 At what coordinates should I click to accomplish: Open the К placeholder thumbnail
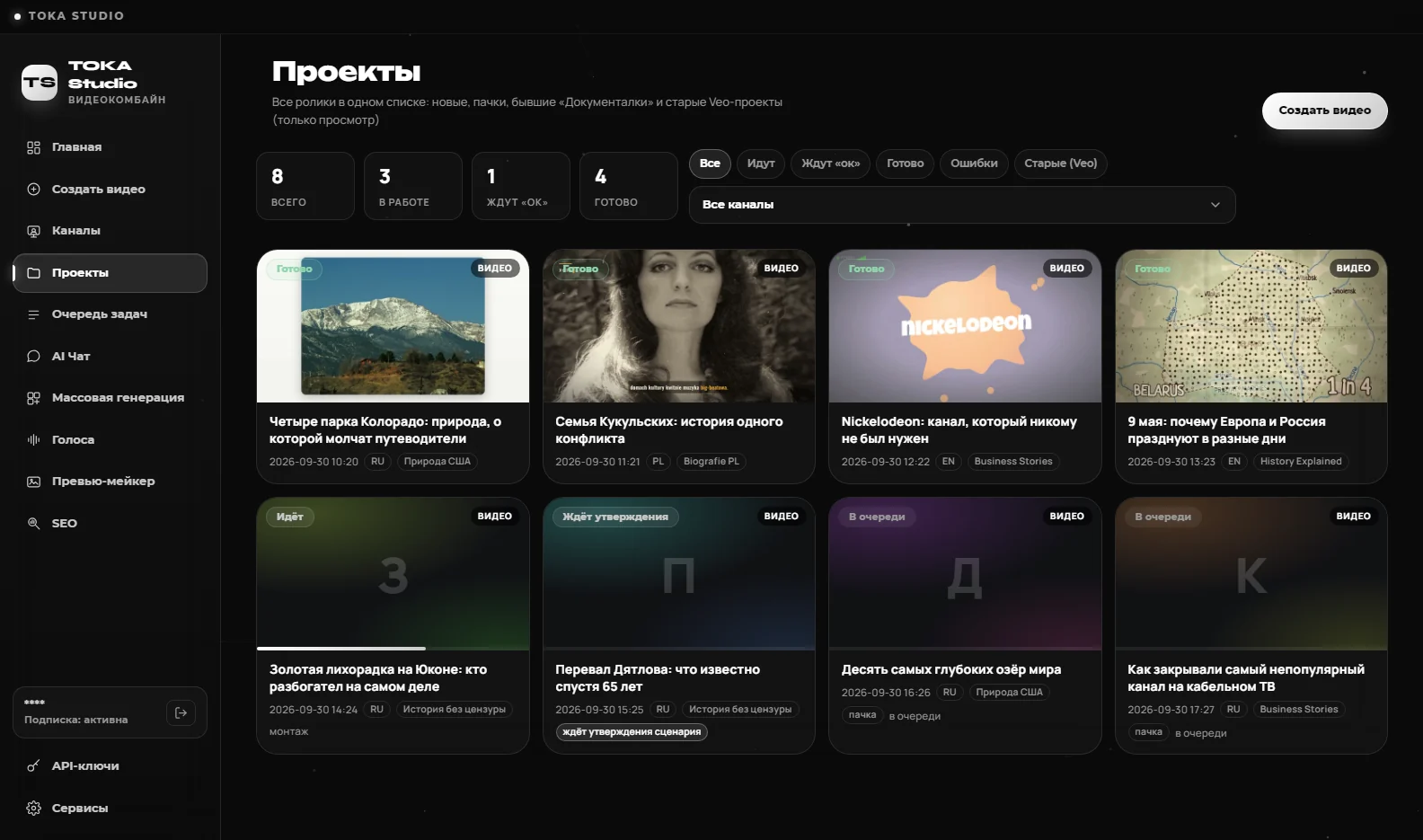click(x=1251, y=574)
